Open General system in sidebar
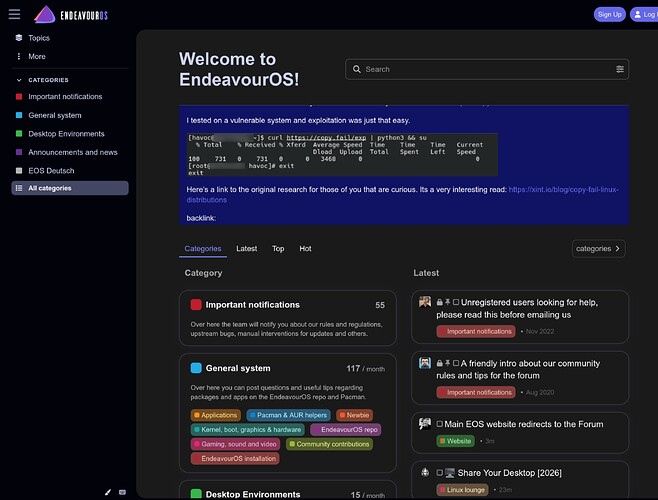658x500 pixels. [x=55, y=115]
